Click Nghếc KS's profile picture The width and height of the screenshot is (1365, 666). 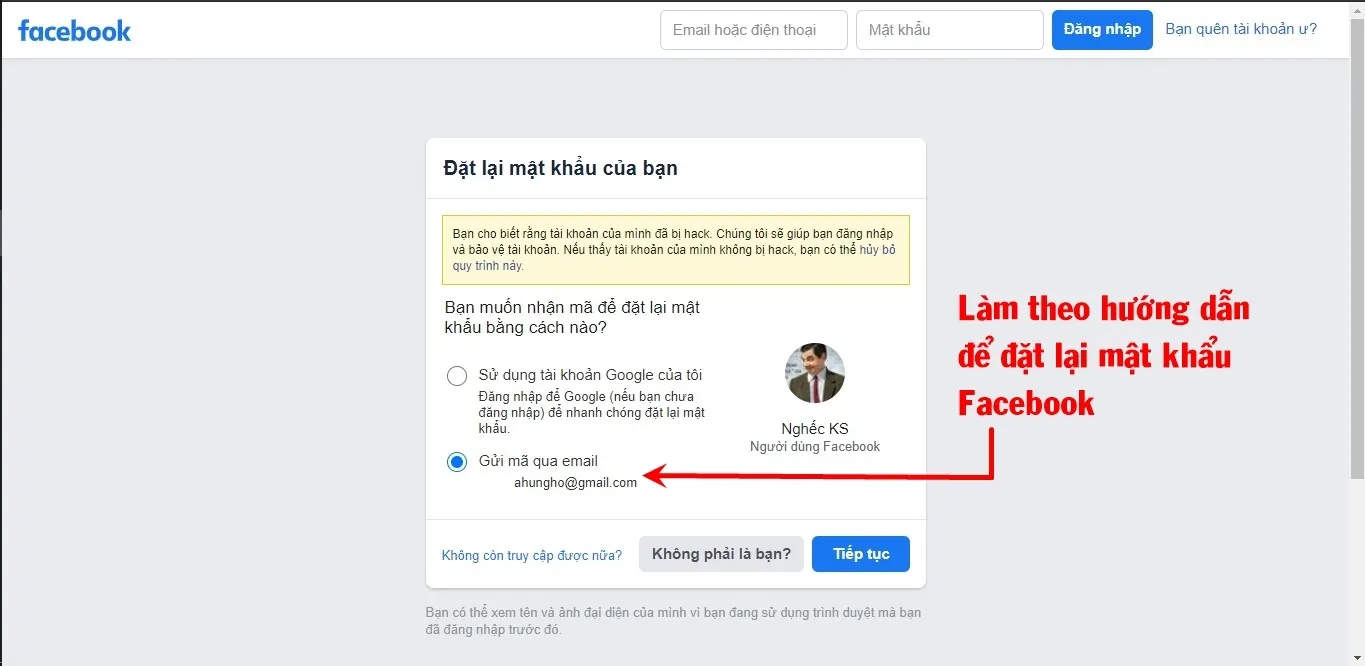coord(814,373)
